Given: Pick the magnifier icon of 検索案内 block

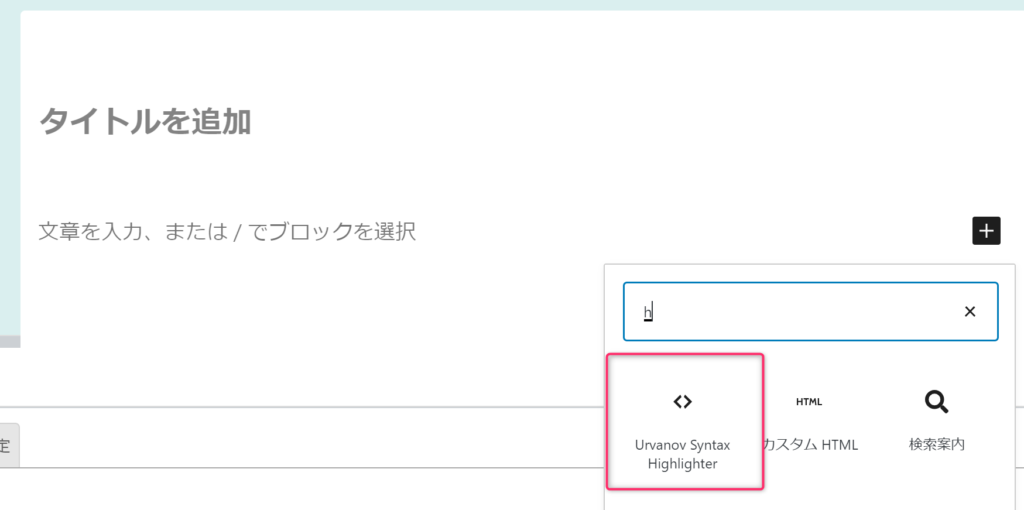Looking at the screenshot, I should (936, 402).
